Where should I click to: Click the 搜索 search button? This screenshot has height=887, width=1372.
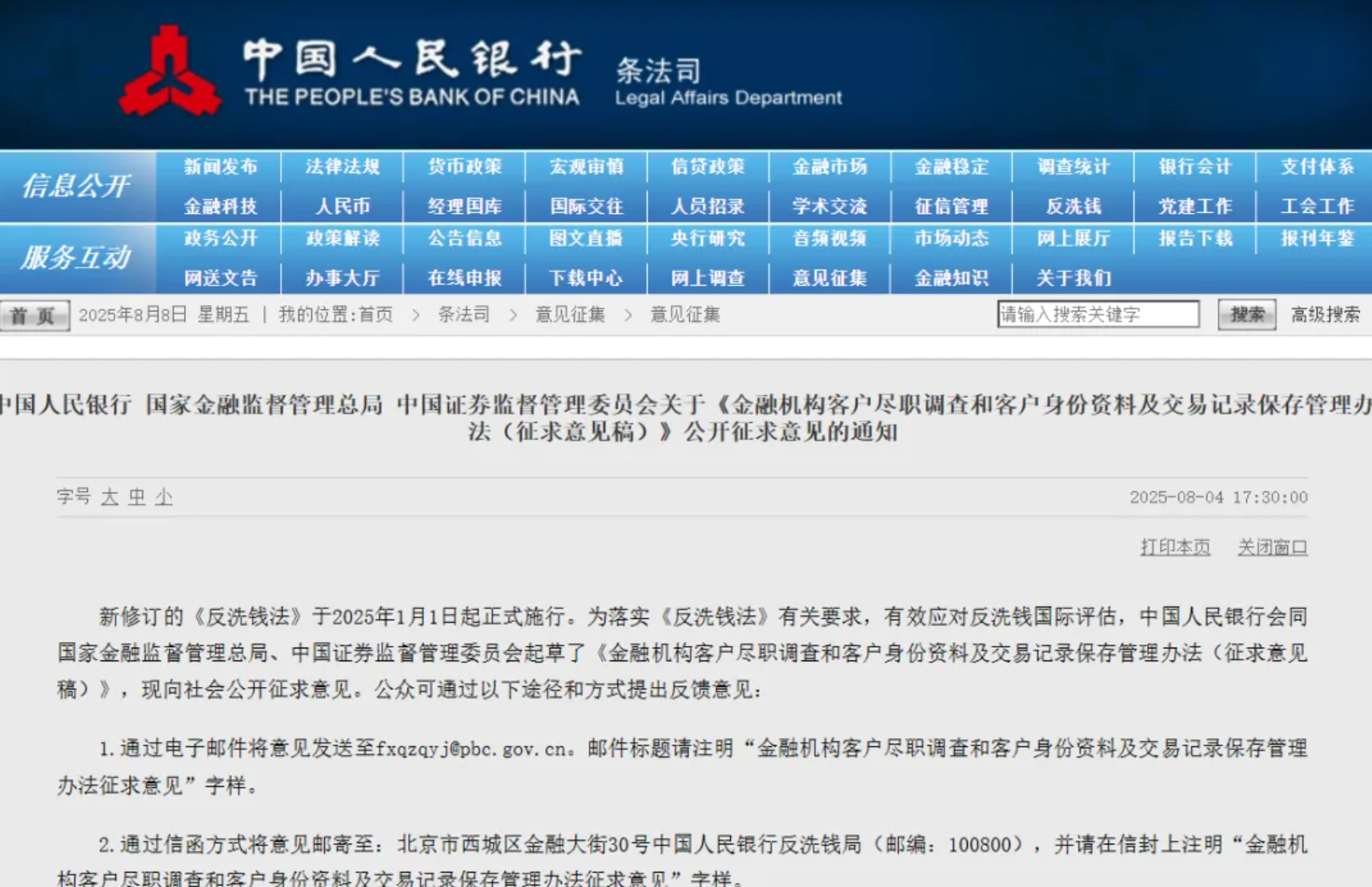(1246, 315)
